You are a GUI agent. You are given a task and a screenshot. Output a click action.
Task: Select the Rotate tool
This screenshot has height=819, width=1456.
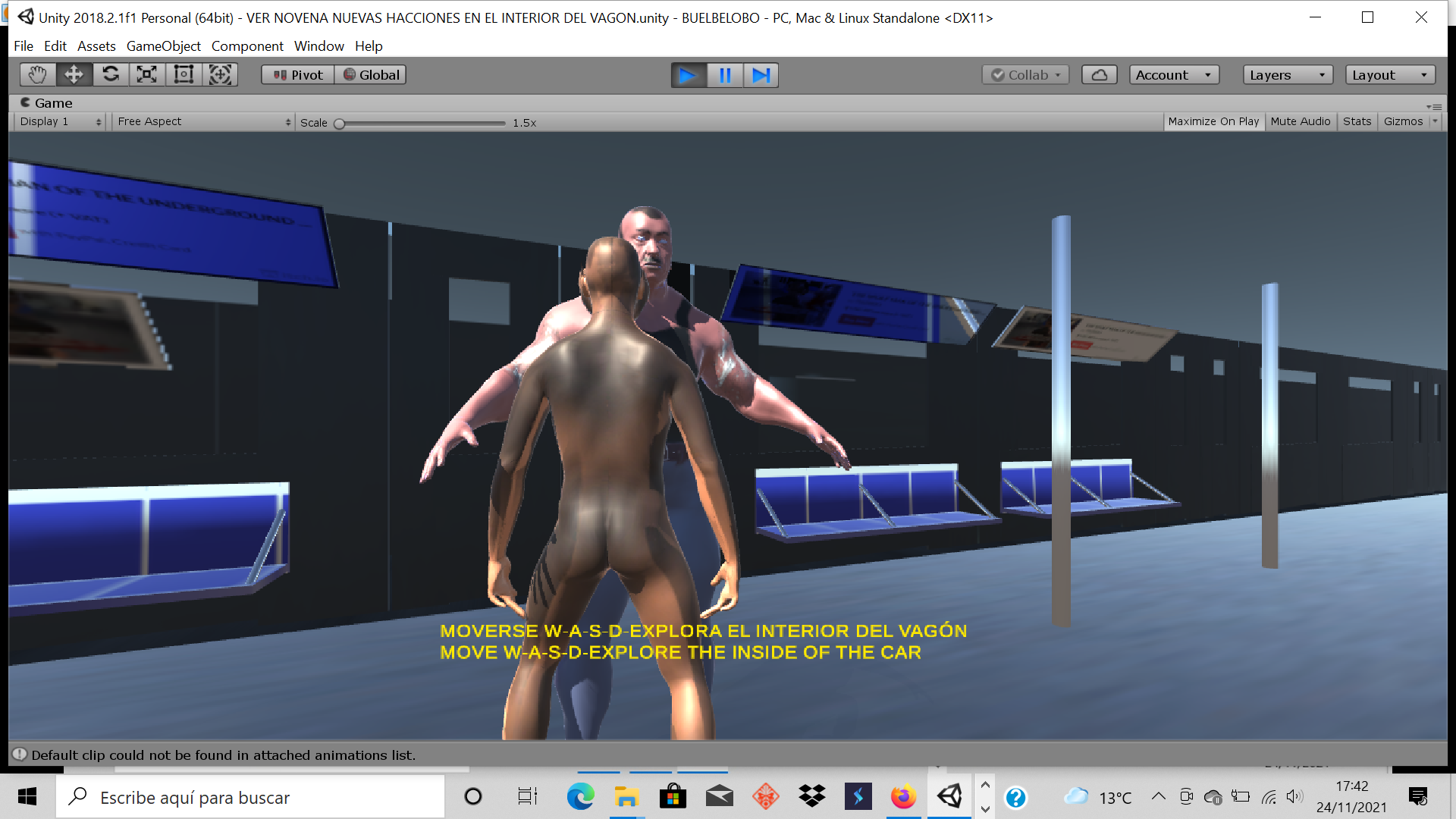[111, 74]
